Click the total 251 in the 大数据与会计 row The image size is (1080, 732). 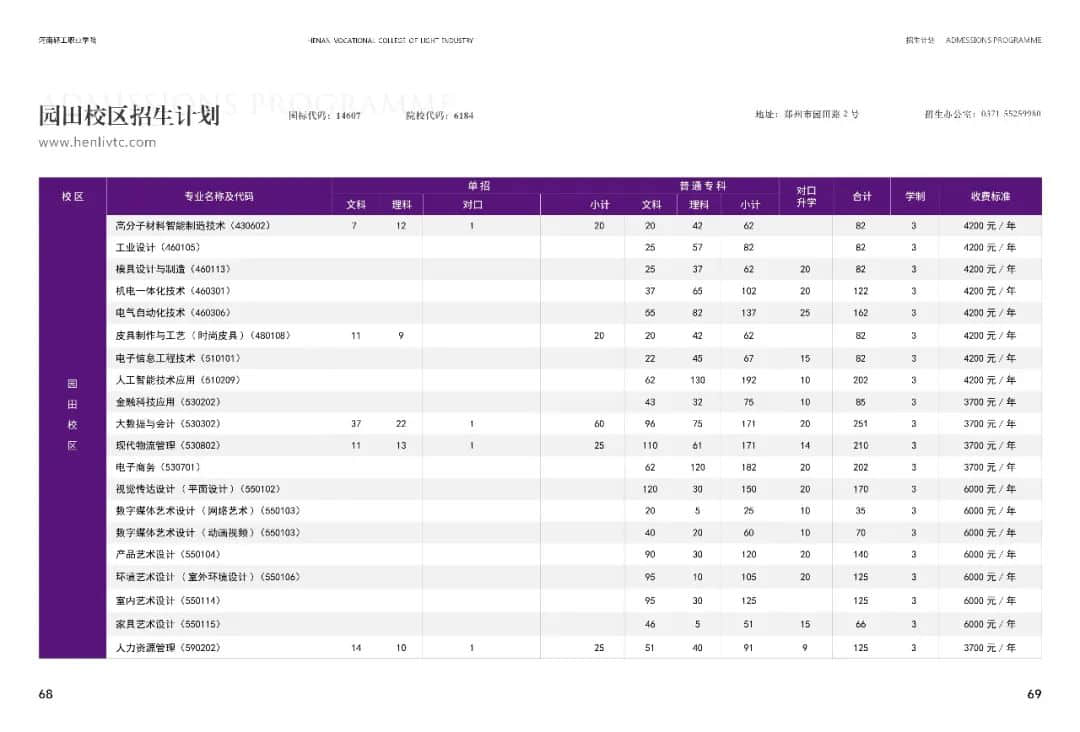point(861,424)
